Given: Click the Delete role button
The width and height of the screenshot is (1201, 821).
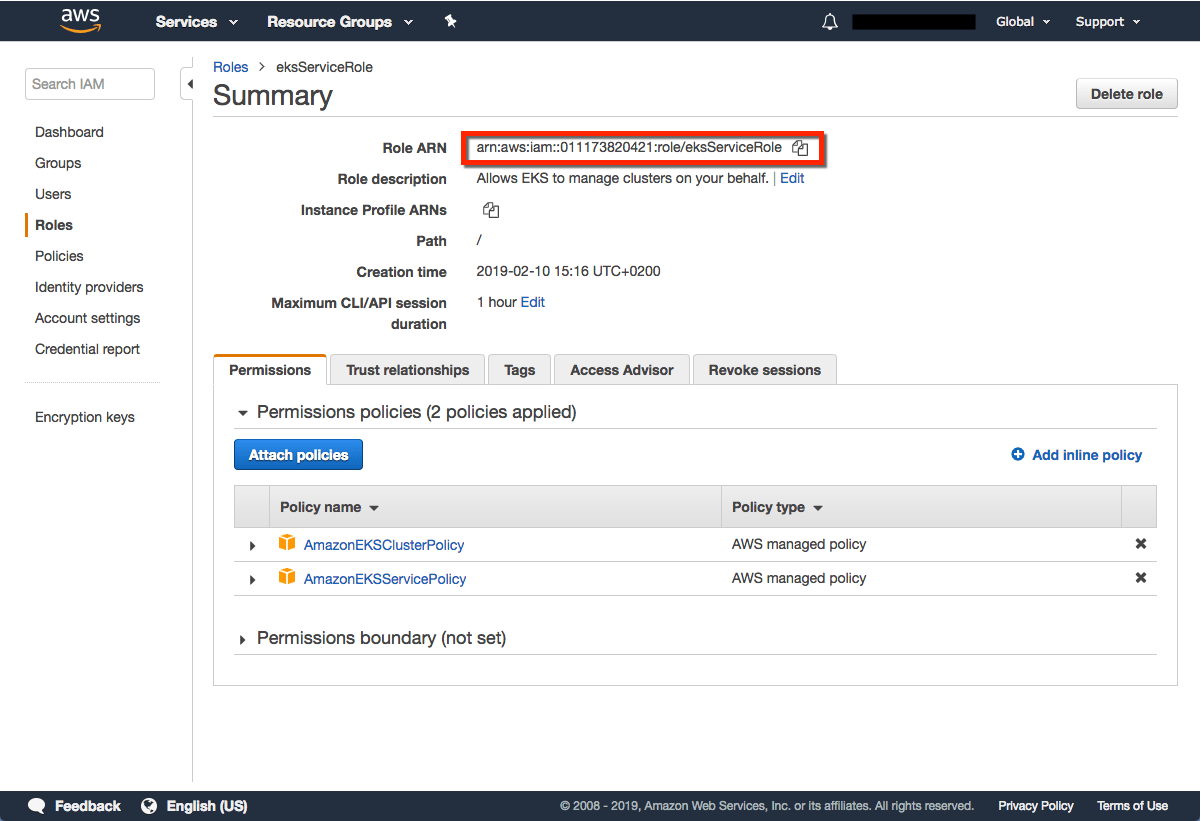Looking at the screenshot, I should [x=1127, y=94].
